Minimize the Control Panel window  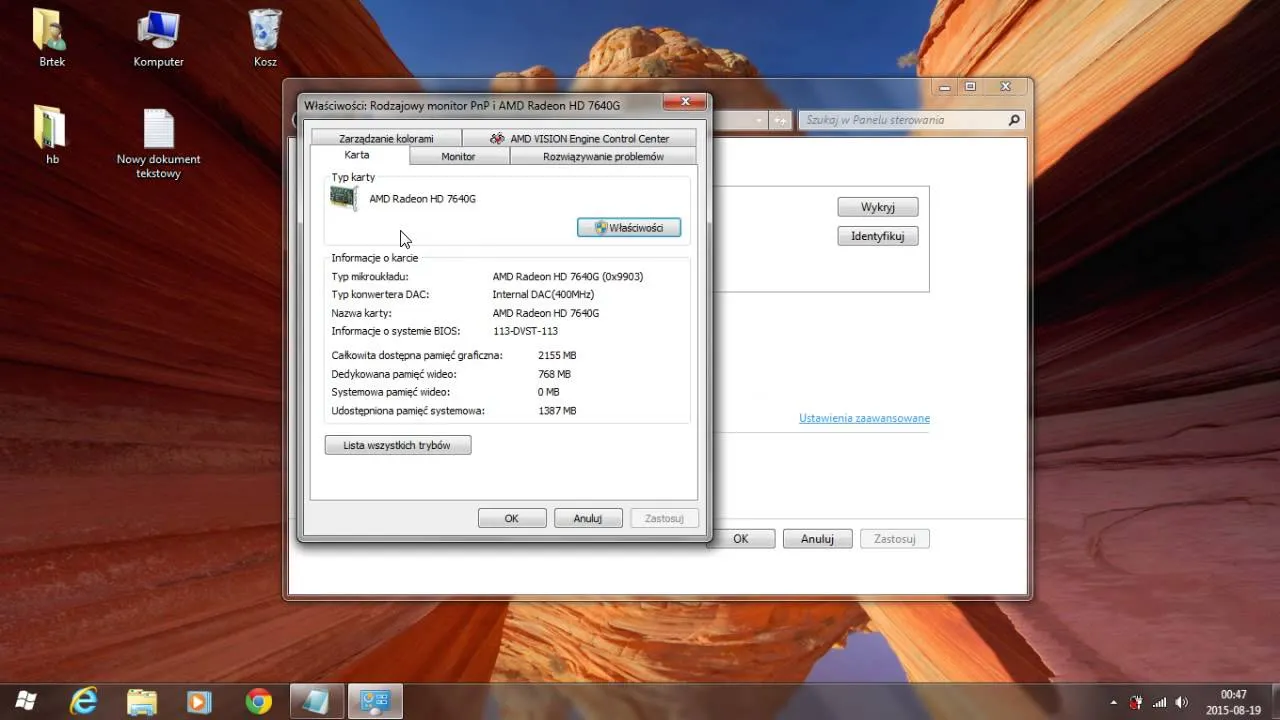(945, 87)
